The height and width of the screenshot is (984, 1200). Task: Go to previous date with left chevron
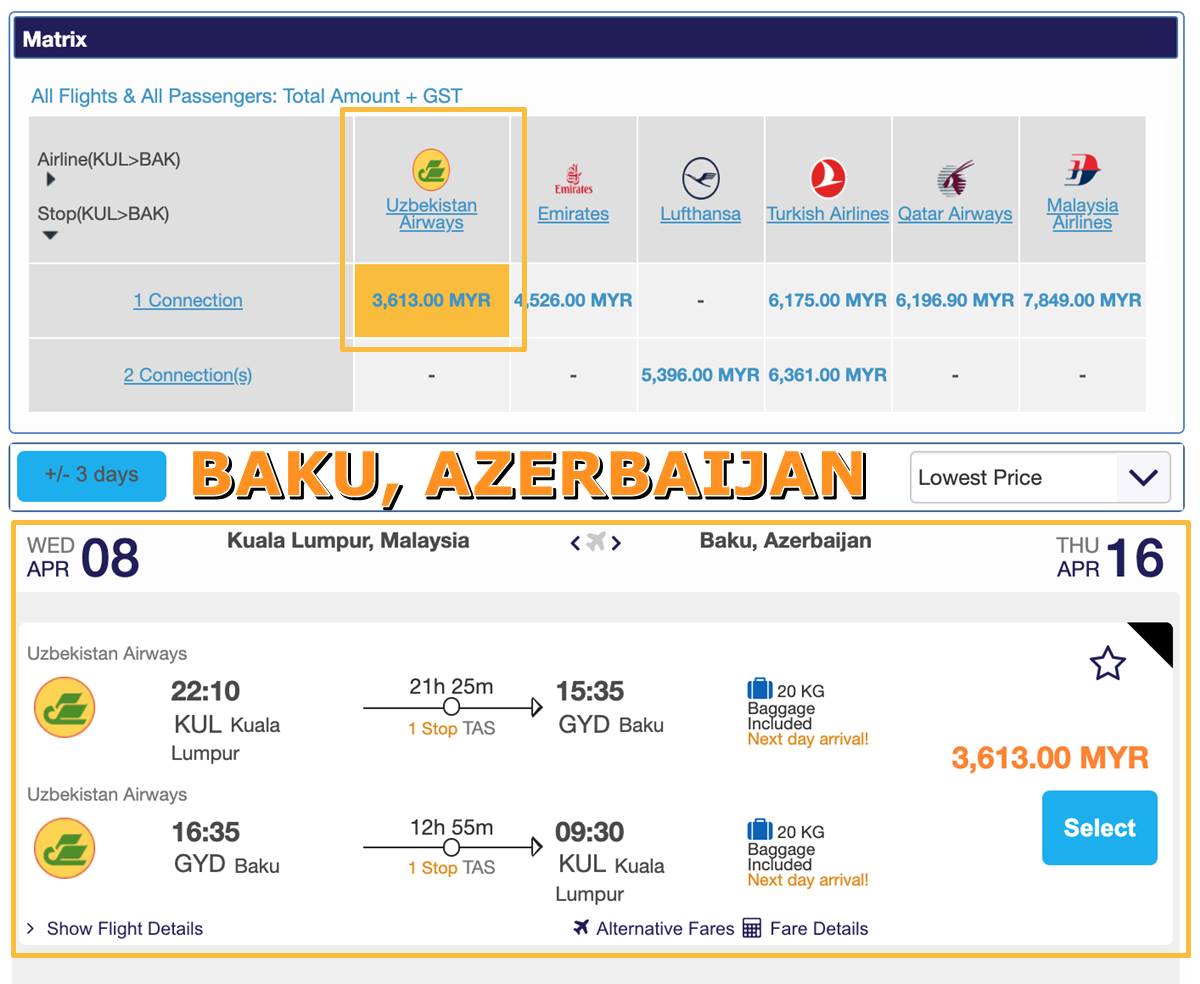575,543
